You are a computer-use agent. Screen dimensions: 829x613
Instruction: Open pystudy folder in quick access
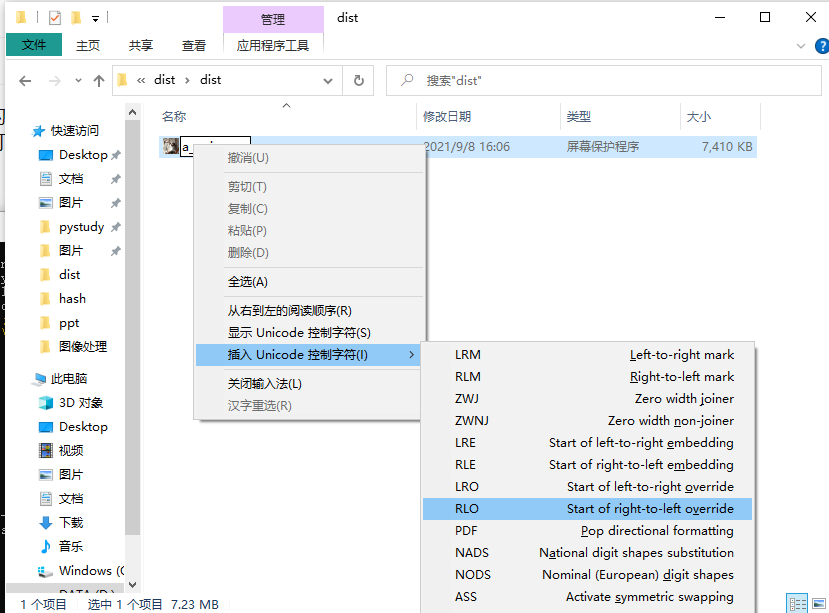pos(81,227)
